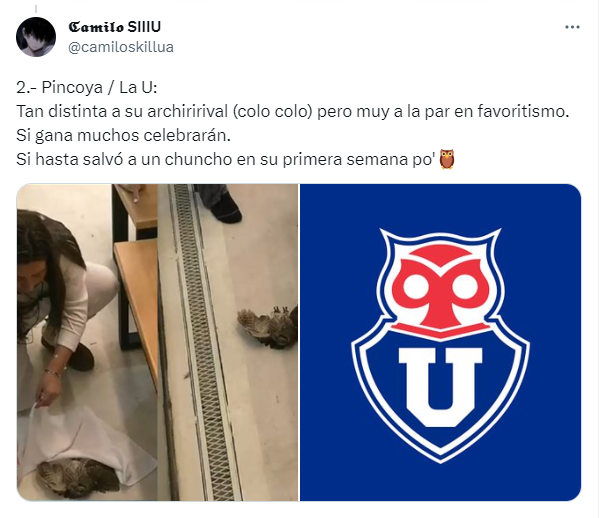Click the thread connector line above the avatar
Screen dimensions: 600x518
click(x=36, y=10)
